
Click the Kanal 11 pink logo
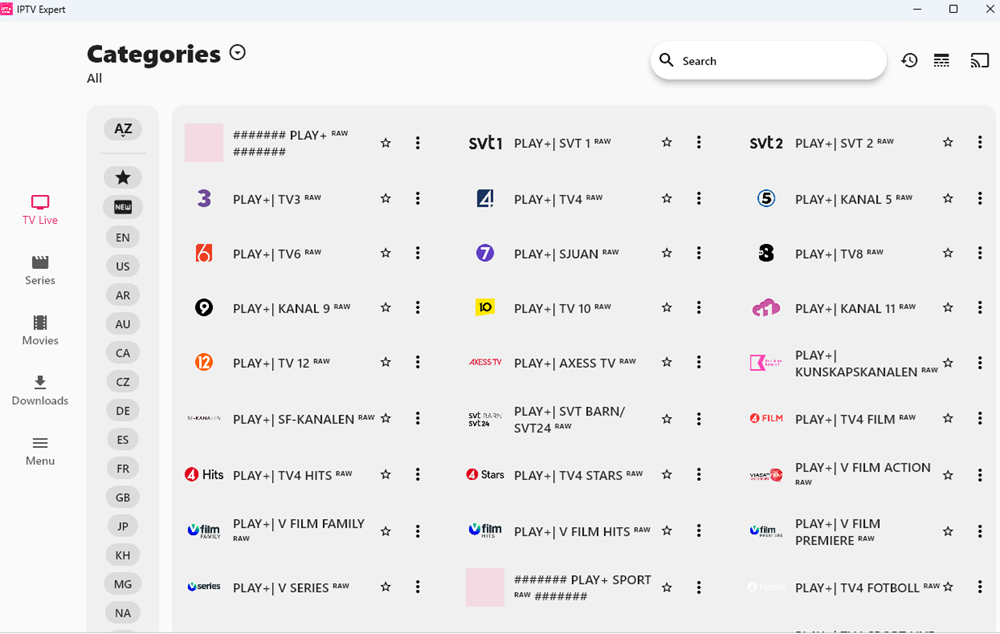766,308
